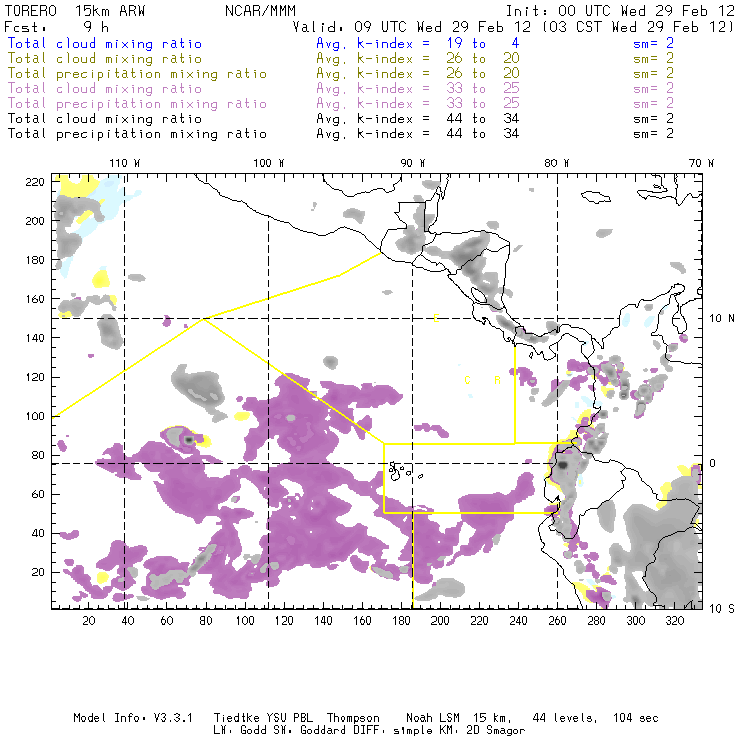The image size is (740, 740).
Task: Click the purple 'Total precipitation mixing ratio' legend label
Action: [x=137, y=104]
